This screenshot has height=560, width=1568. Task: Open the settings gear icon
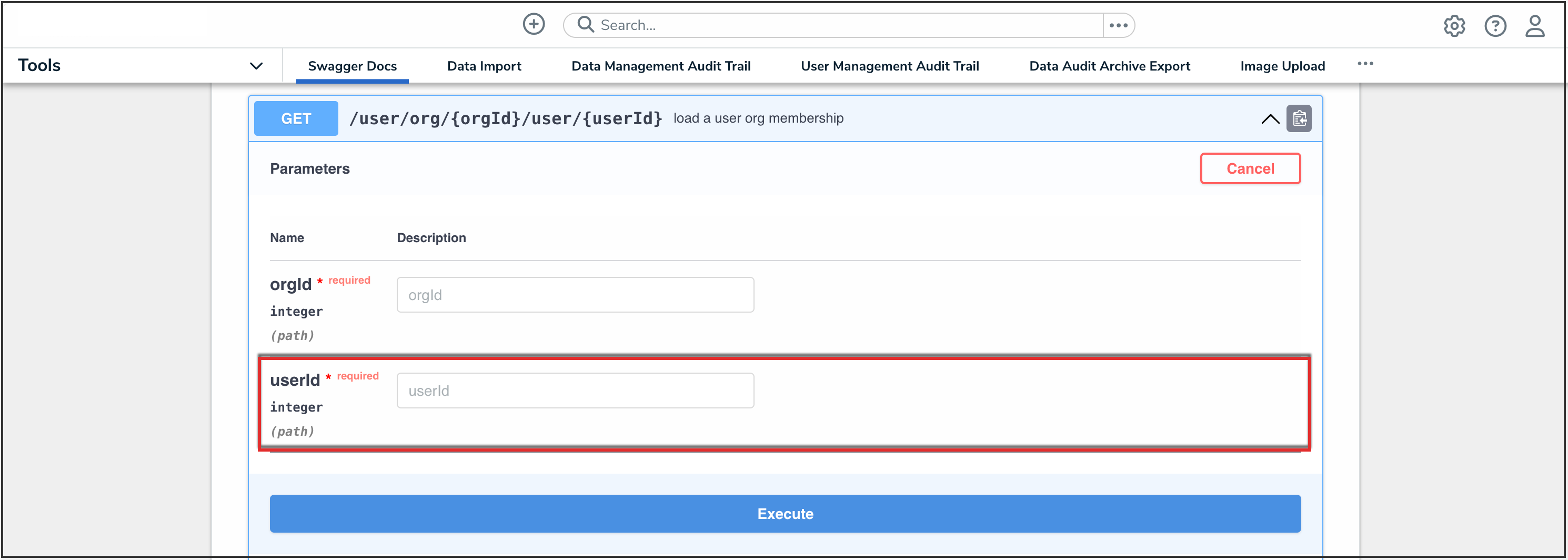tap(1455, 26)
